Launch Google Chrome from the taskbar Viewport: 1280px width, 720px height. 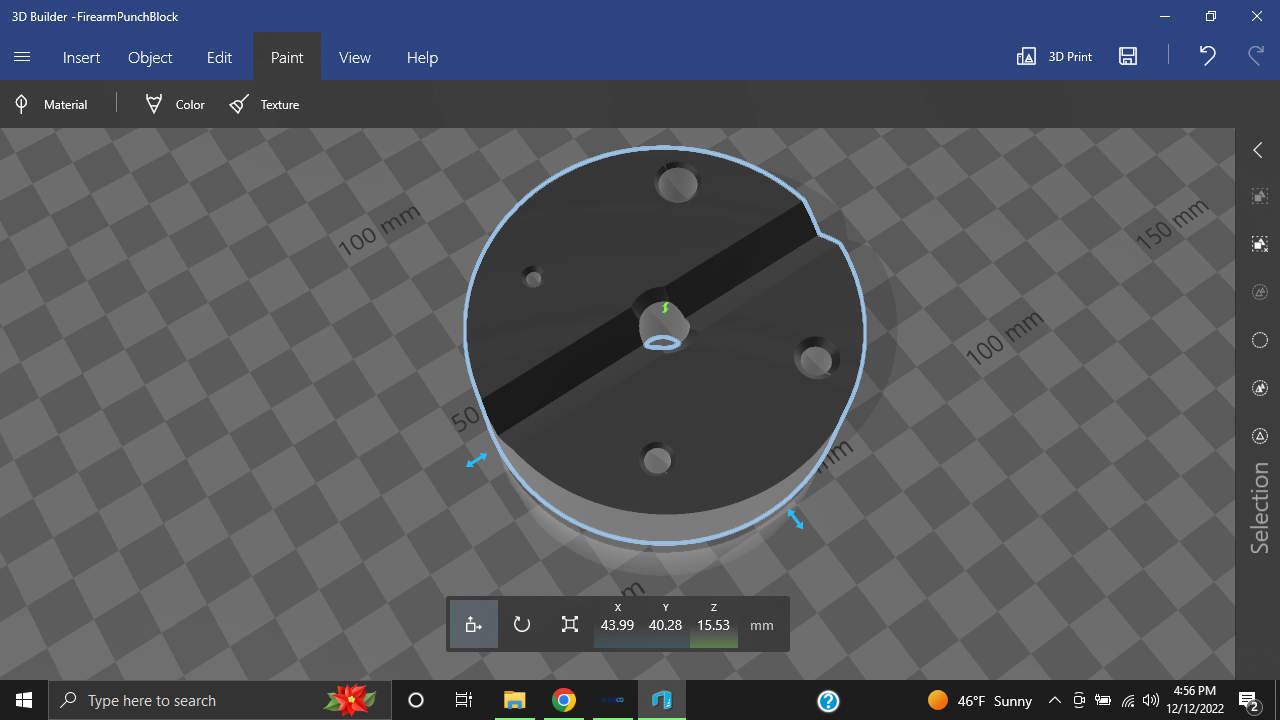pos(564,700)
